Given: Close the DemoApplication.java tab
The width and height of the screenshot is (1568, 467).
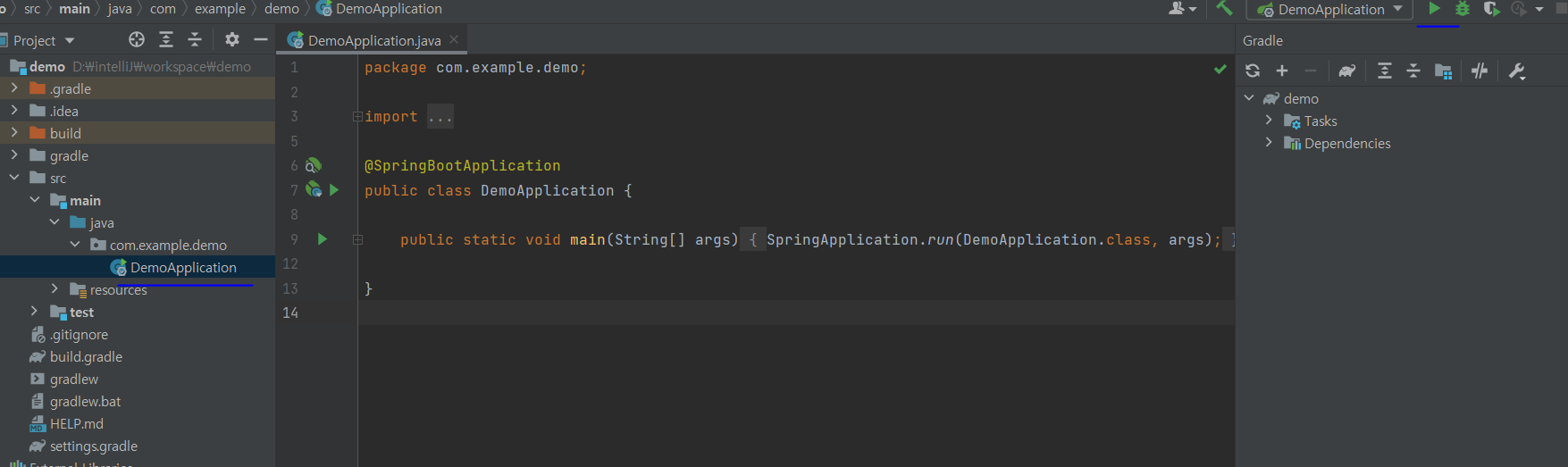Looking at the screenshot, I should point(454,39).
